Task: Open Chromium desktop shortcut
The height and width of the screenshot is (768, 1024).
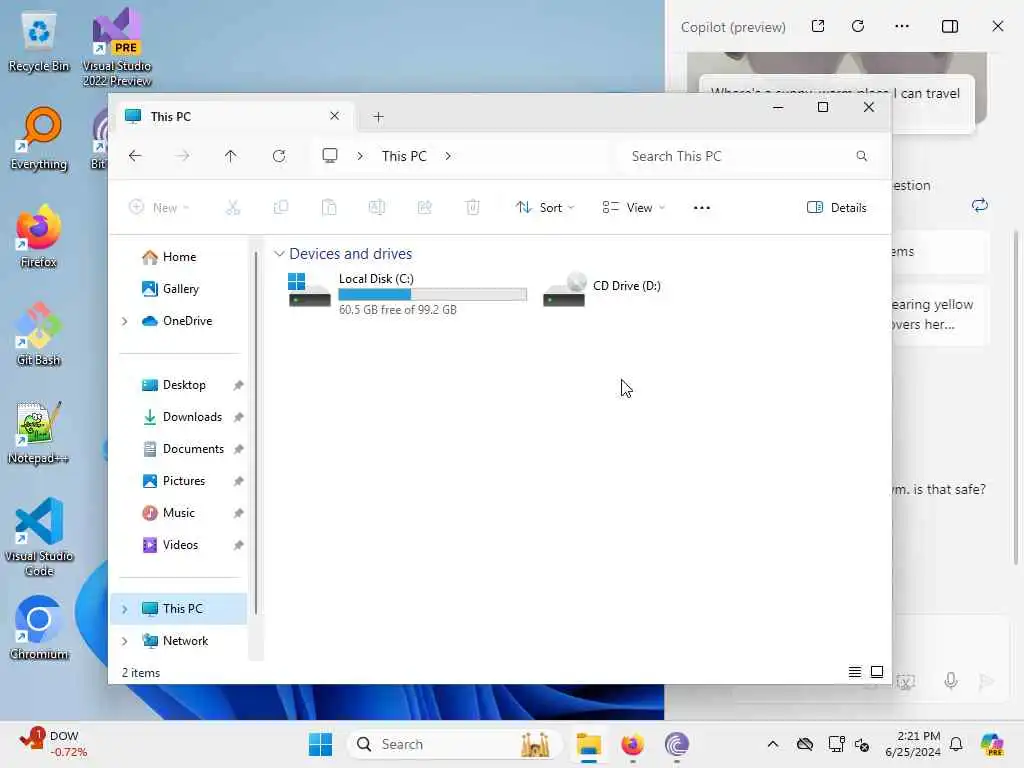Action: tap(39, 628)
